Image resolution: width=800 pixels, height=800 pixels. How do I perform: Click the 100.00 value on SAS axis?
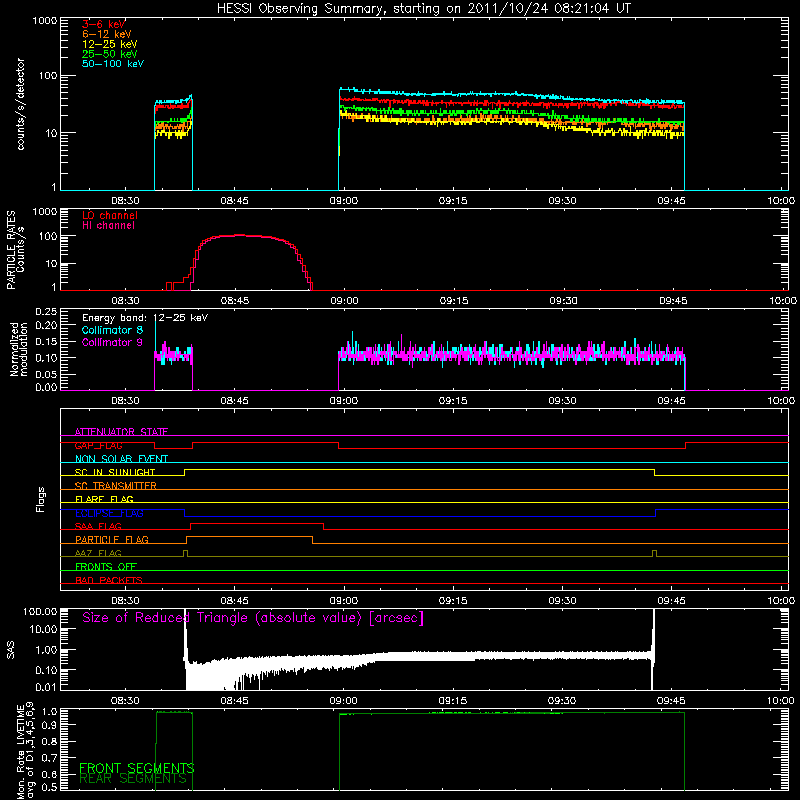point(40,611)
